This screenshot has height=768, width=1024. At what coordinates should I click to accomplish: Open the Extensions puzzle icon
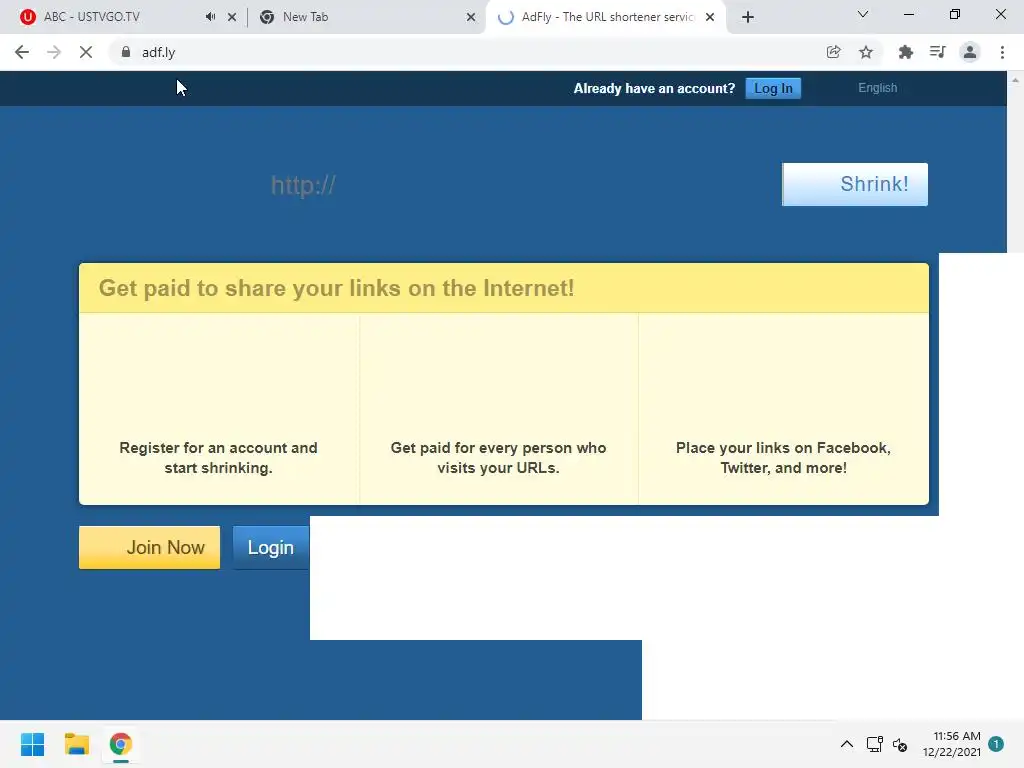coord(905,52)
